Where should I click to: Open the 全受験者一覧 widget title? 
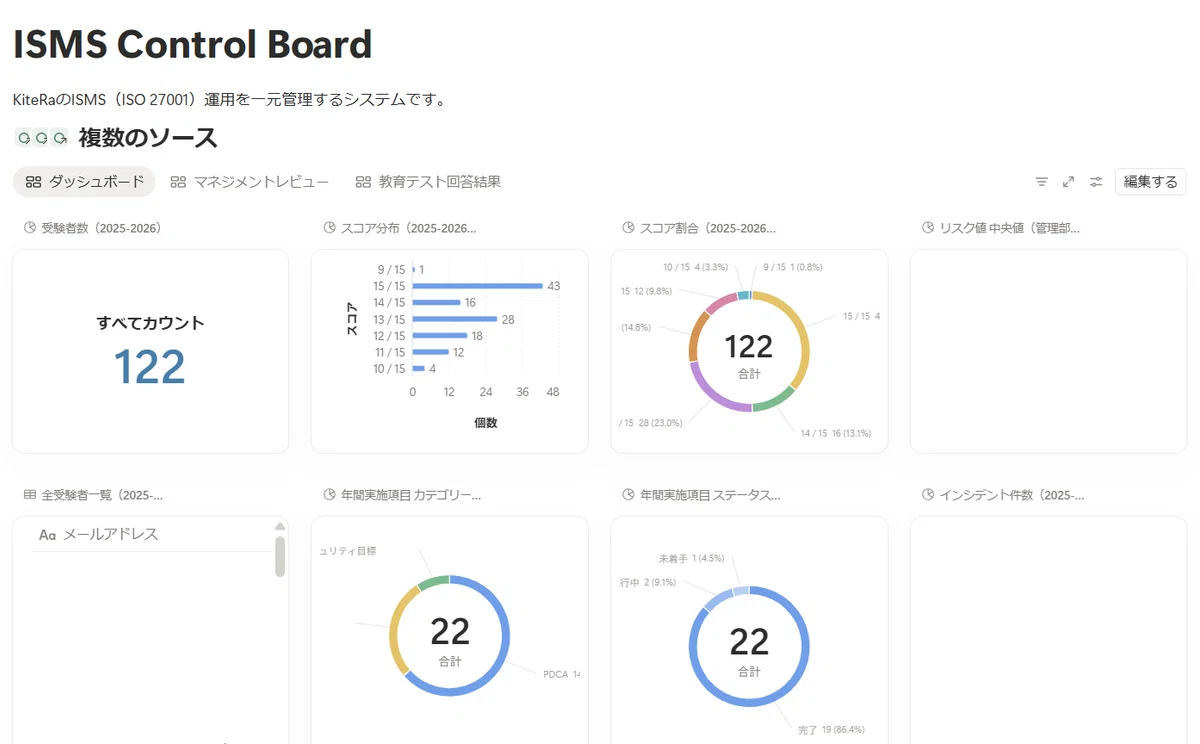tap(103, 495)
